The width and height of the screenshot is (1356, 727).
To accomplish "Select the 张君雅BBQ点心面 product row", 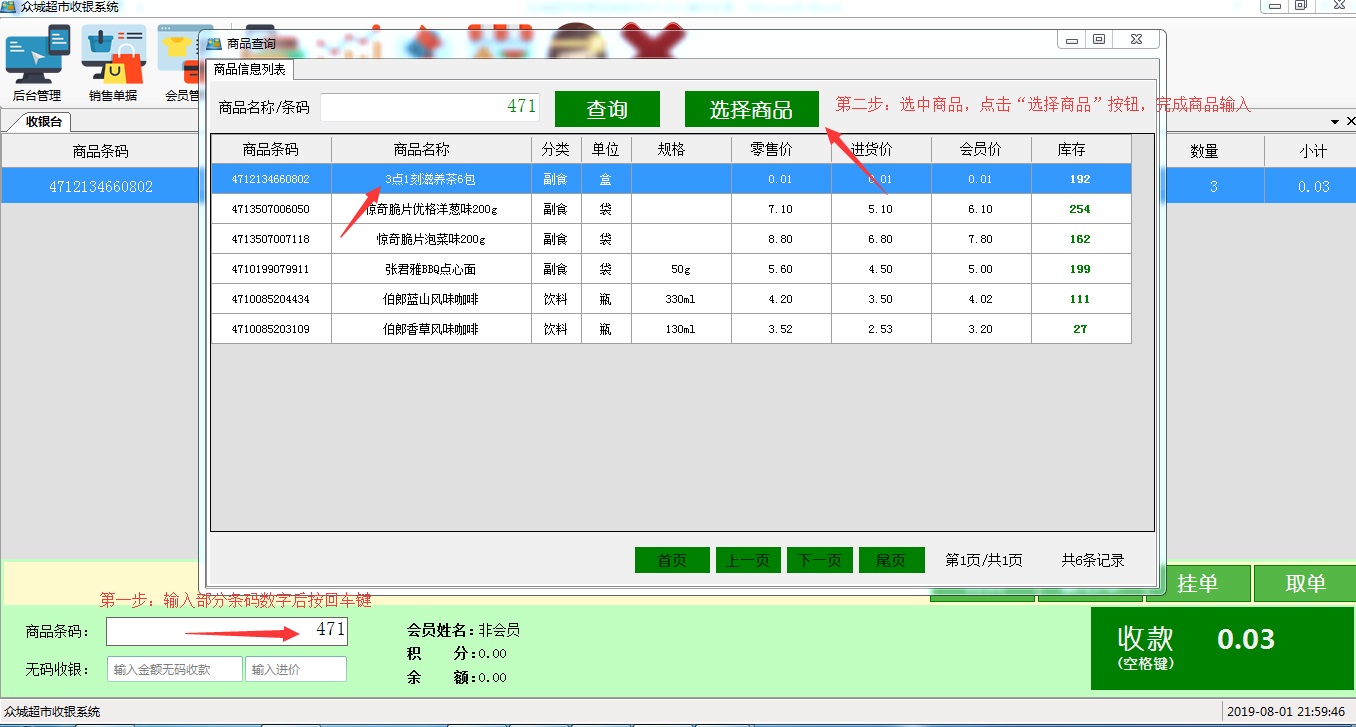I will point(671,269).
